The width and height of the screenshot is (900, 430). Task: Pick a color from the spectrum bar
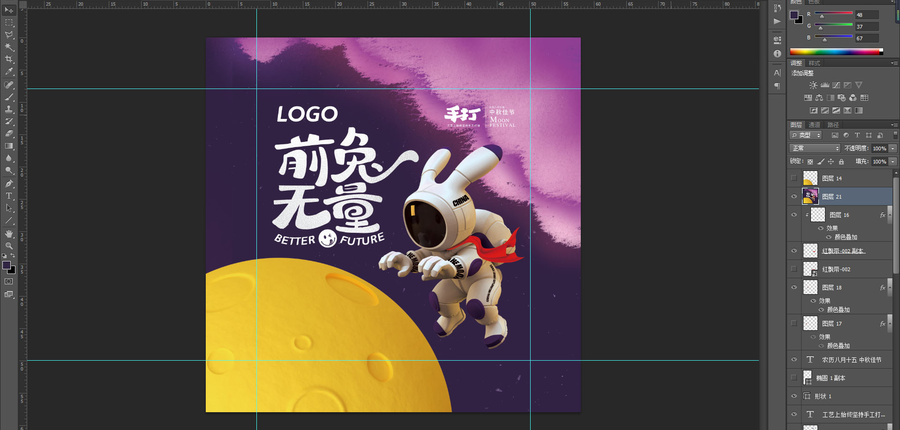tap(836, 52)
